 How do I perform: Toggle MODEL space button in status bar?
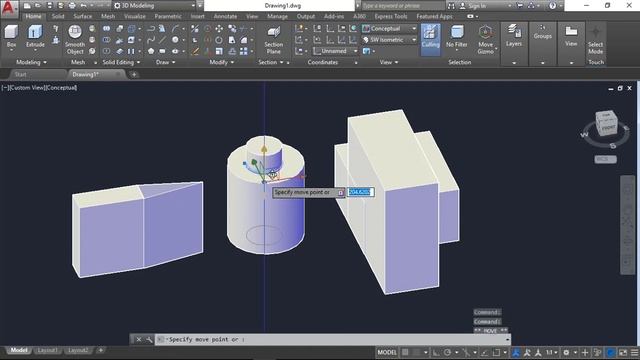click(387, 352)
